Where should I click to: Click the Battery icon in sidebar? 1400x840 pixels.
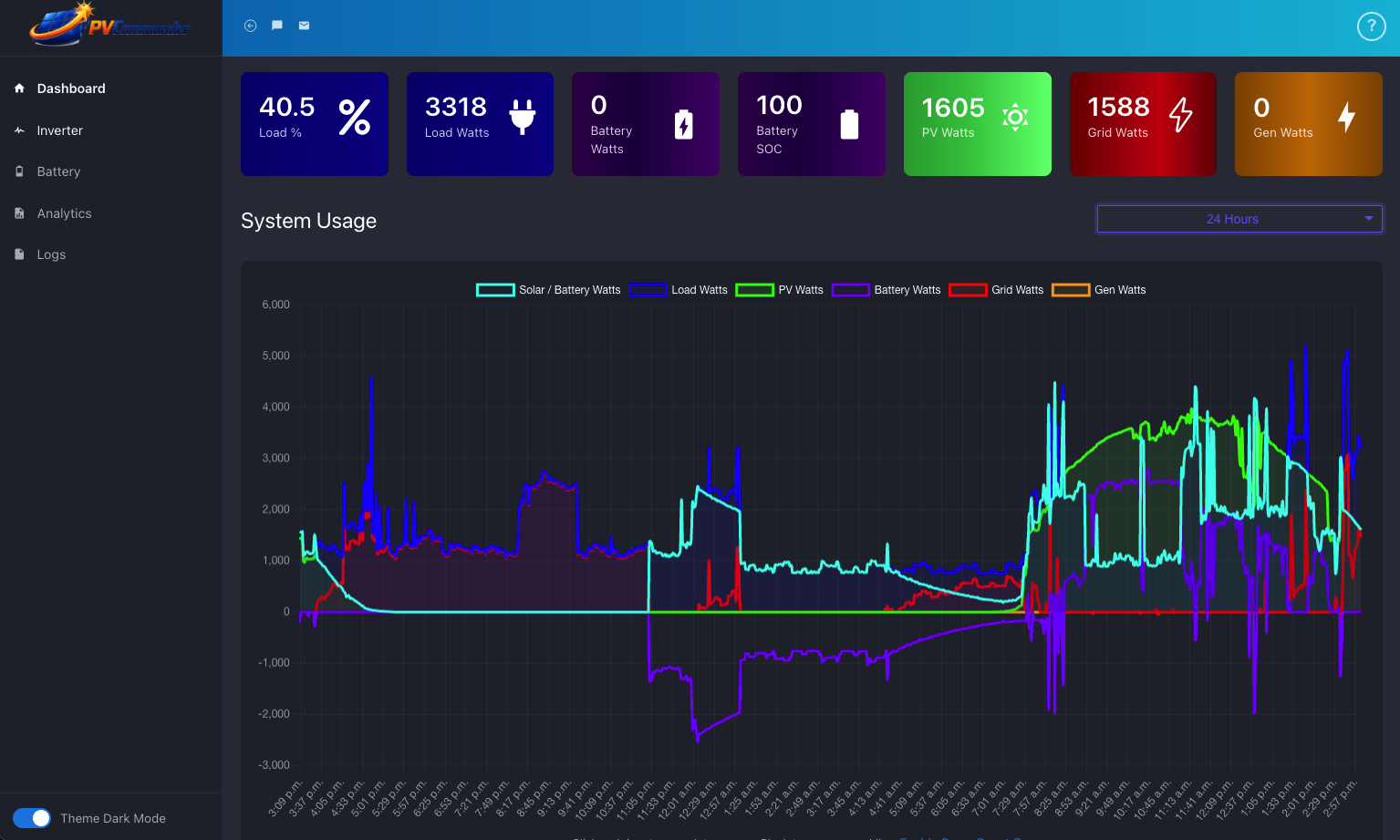[x=19, y=171]
